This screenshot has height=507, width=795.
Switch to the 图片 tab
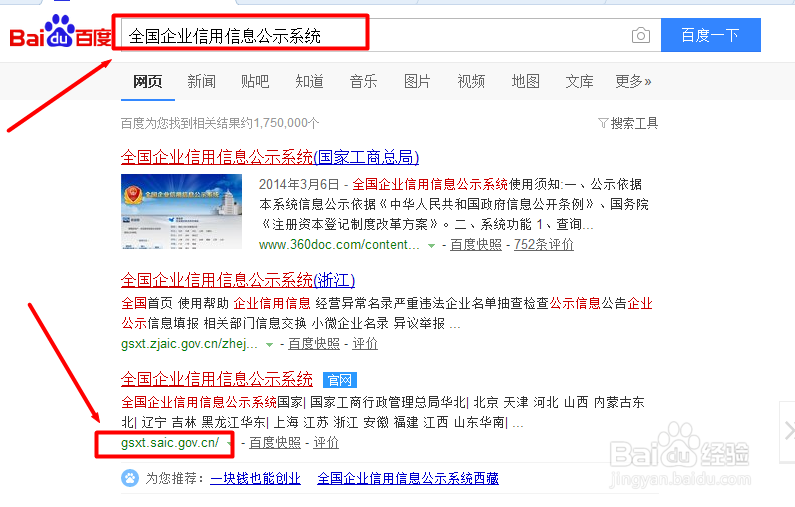click(417, 81)
